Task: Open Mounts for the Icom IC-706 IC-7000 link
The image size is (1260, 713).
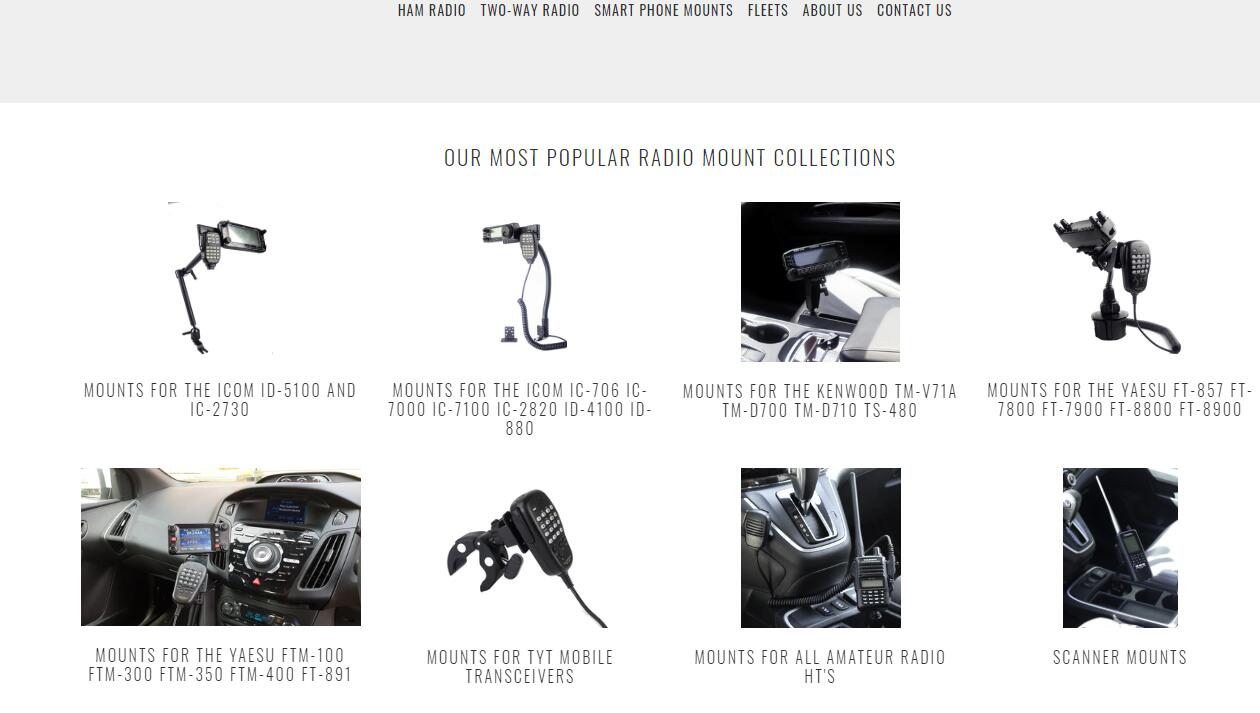Action: (520, 409)
